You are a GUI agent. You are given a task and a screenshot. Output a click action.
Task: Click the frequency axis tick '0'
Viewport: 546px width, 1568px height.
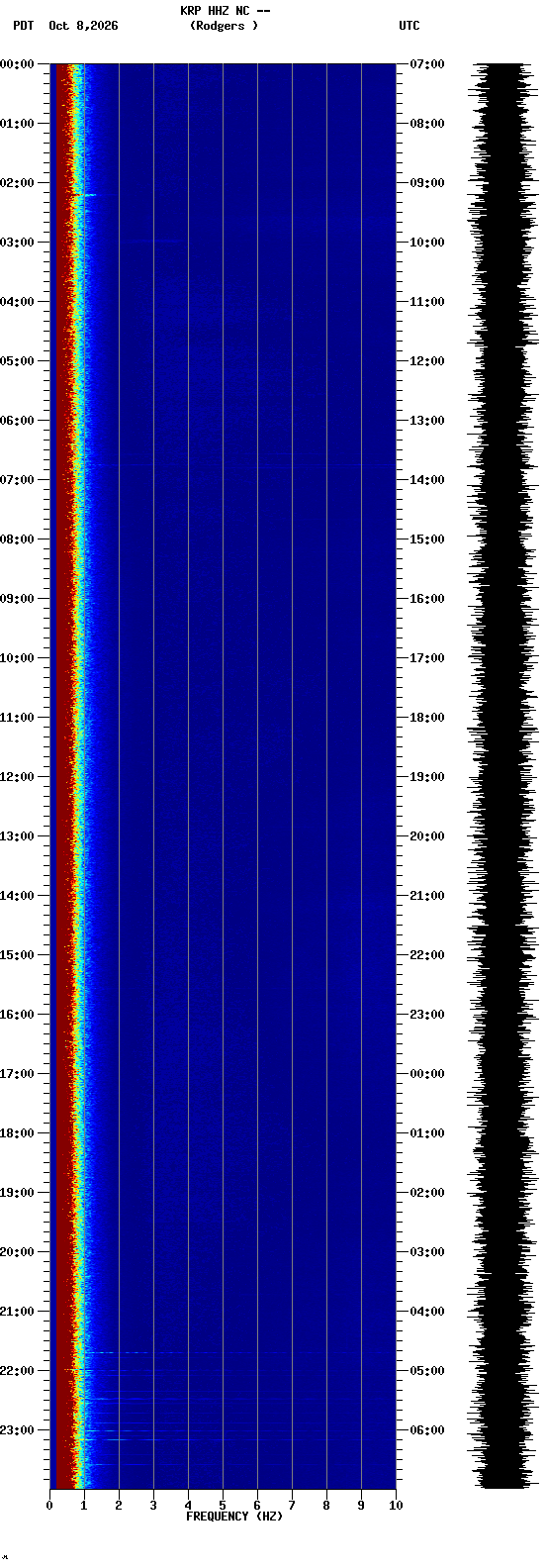(x=49, y=1506)
